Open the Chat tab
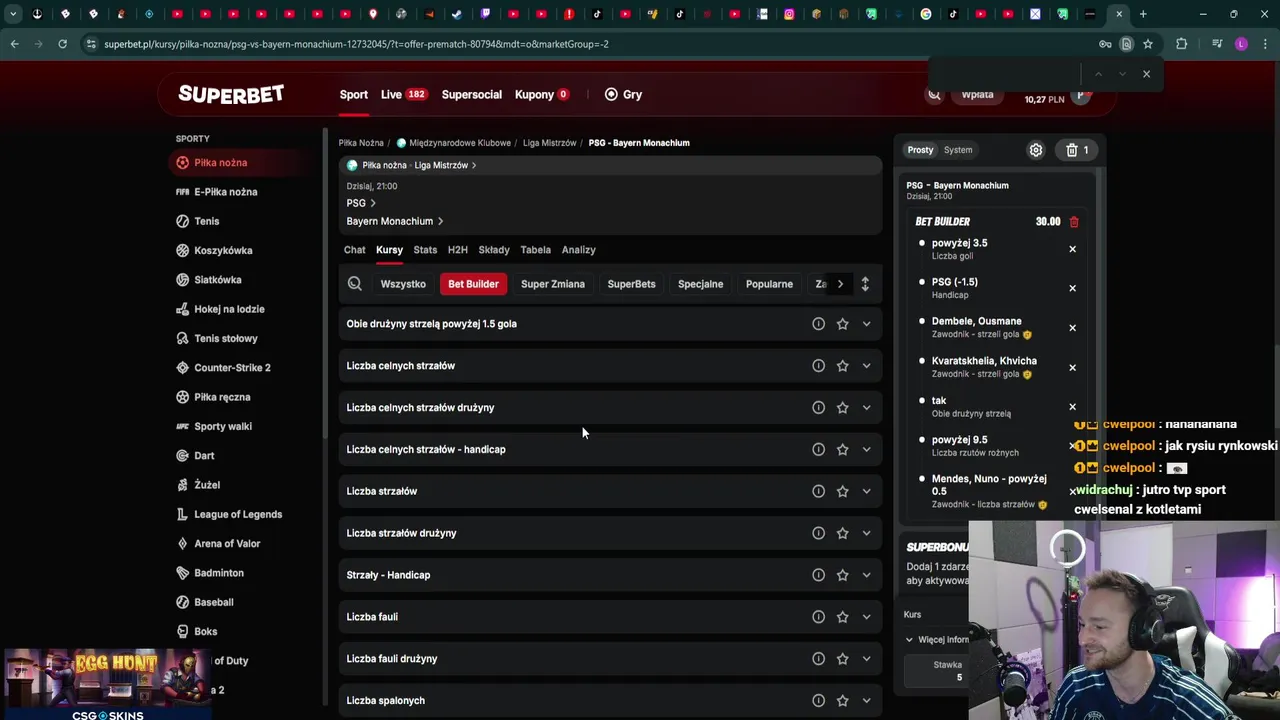The width and height of the screenshot is (1280, 720). point(354,250)
